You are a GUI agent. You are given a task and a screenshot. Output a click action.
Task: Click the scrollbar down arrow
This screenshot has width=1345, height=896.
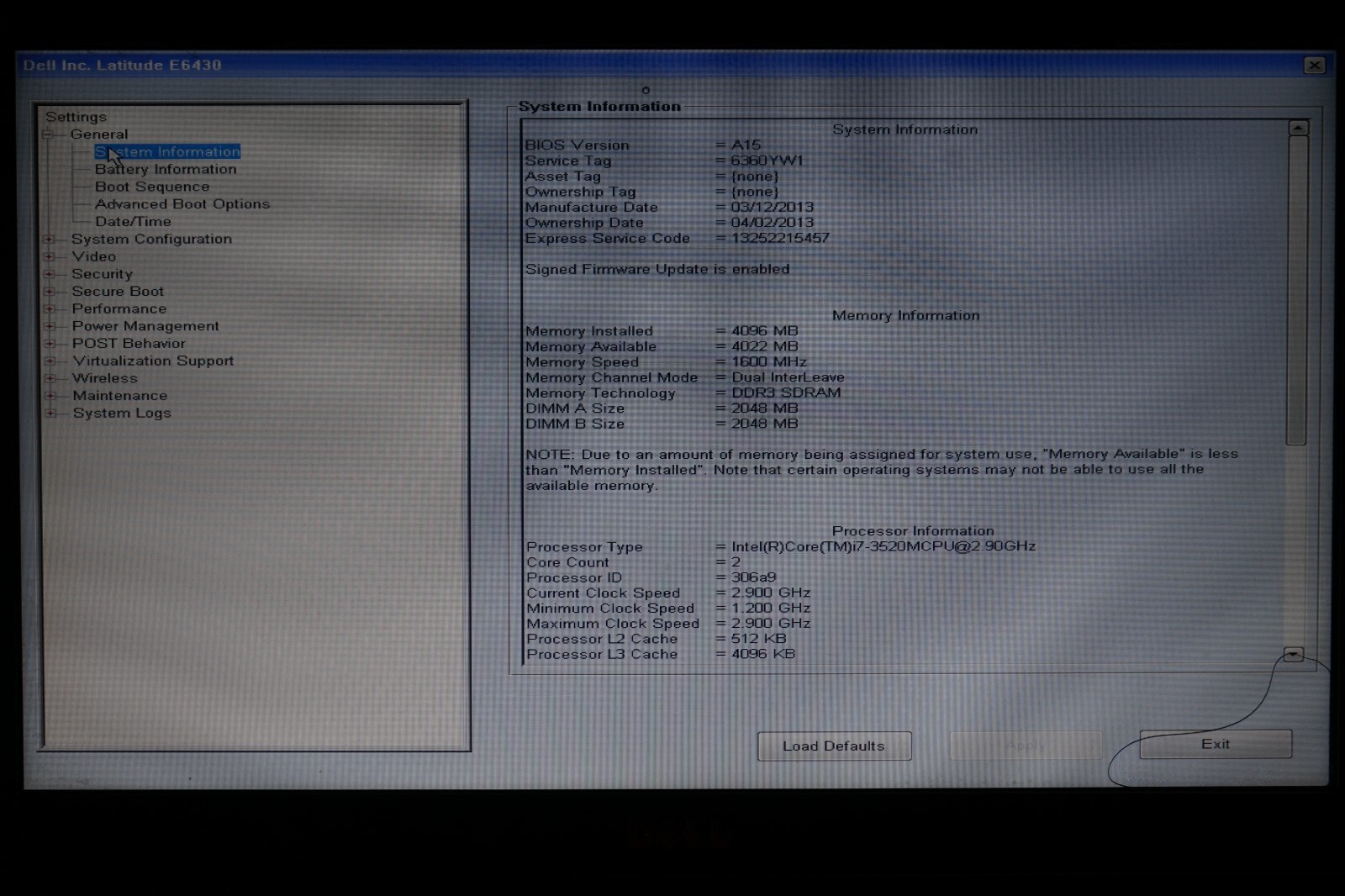(1294, 655)
